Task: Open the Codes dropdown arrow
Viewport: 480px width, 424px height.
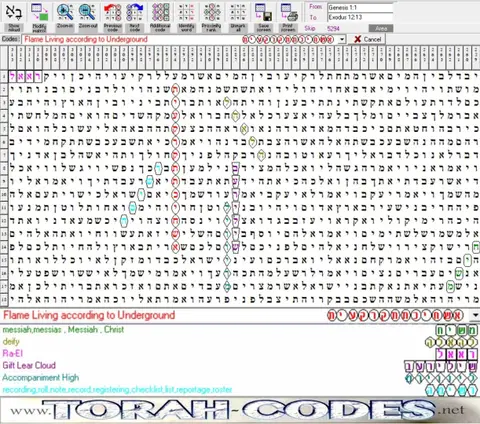Action: pyautogui.click(x=342, y=40)
